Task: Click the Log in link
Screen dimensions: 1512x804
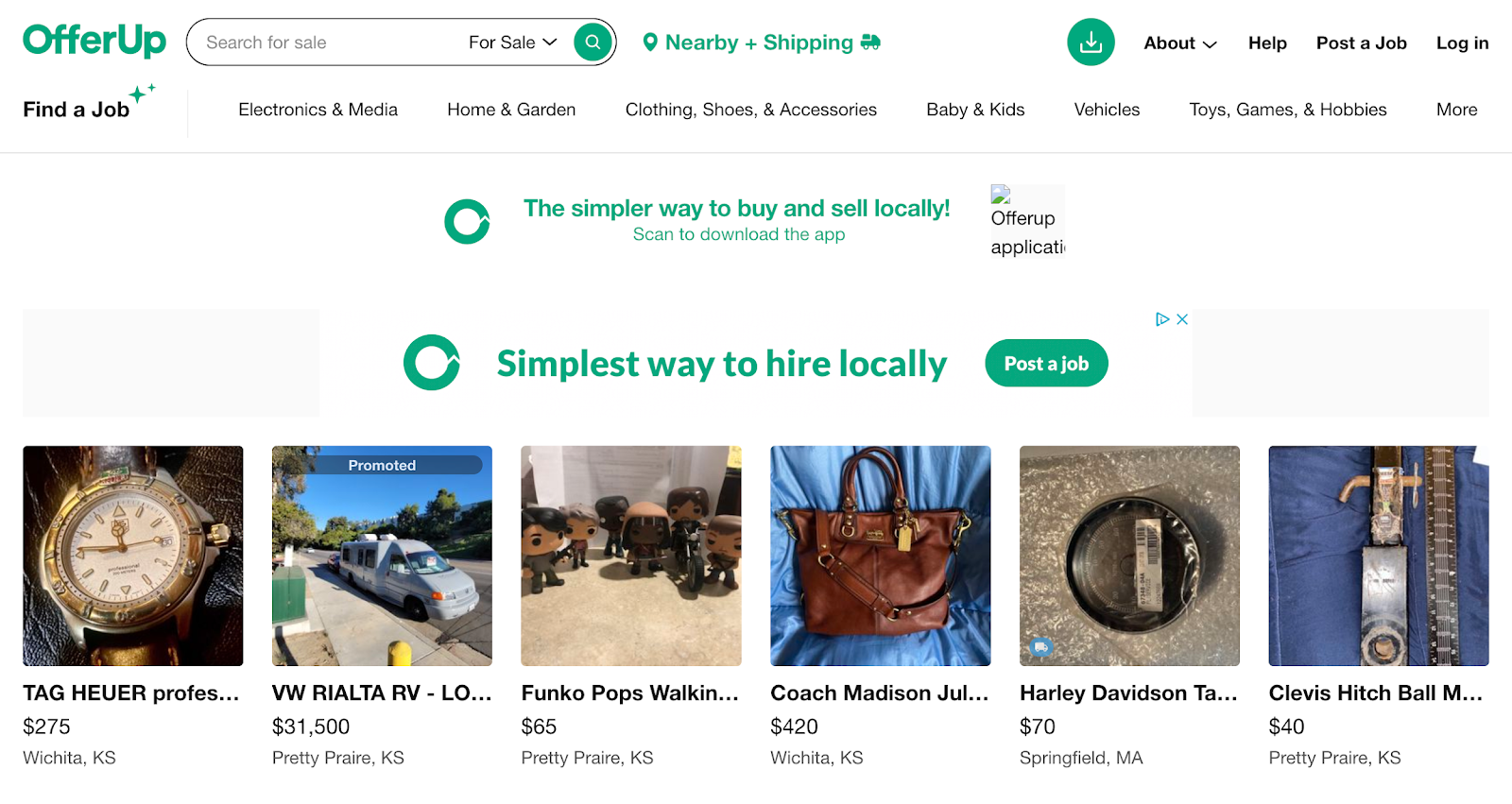Action: (x=1461, y=43)
